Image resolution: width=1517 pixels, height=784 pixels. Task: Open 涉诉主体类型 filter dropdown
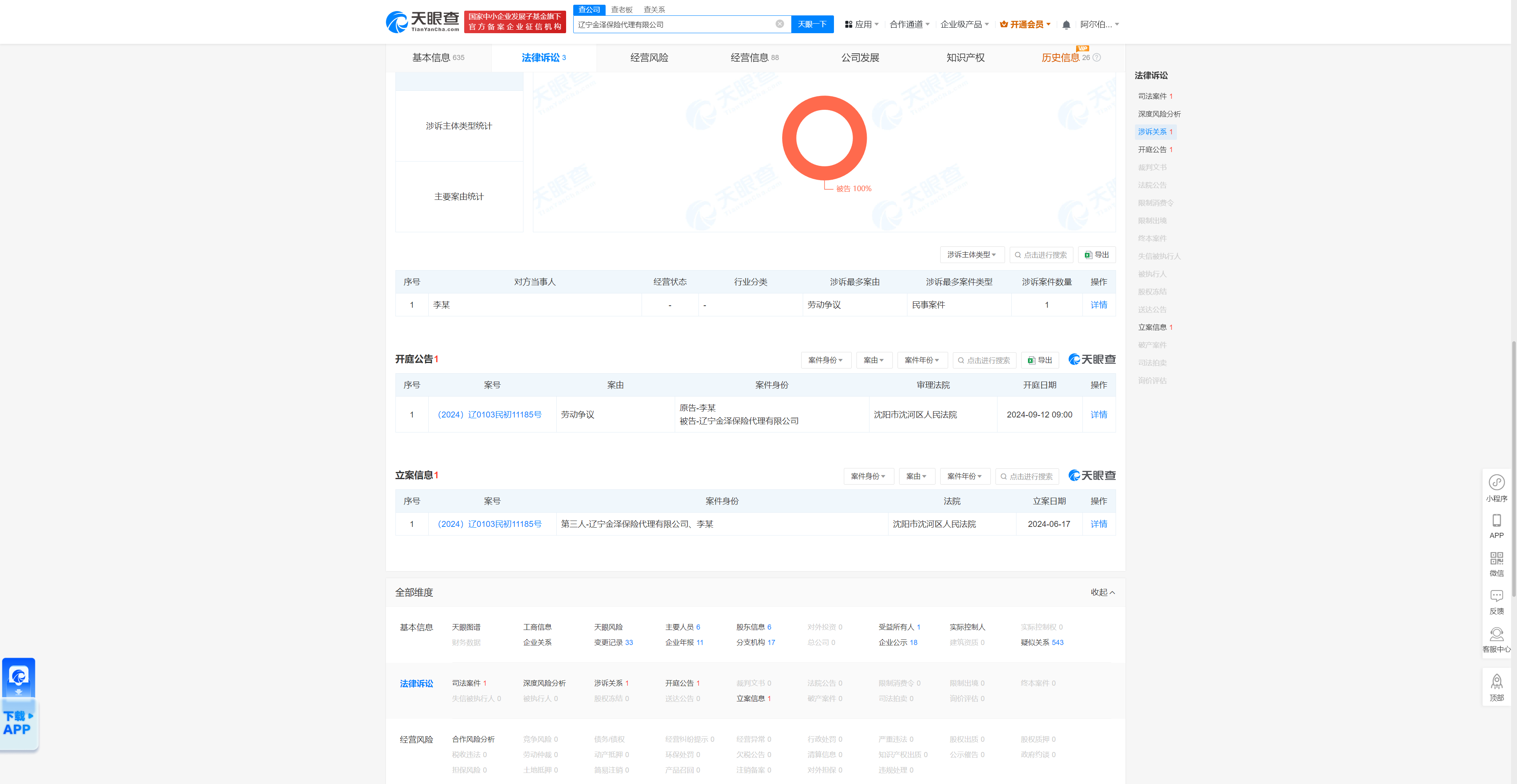click(x=972, y=255)
